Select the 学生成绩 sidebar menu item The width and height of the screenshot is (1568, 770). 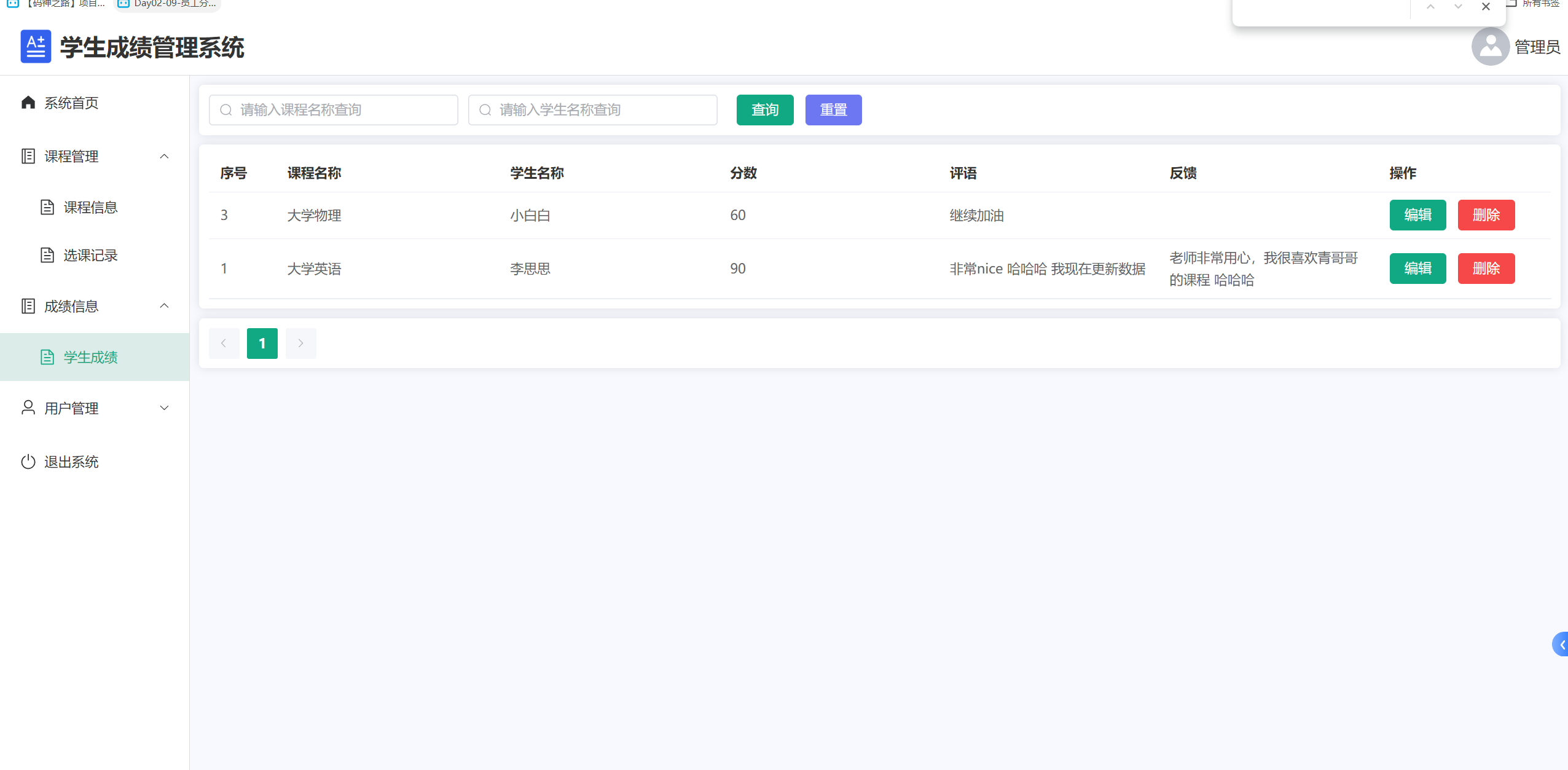tap(90, 356)
